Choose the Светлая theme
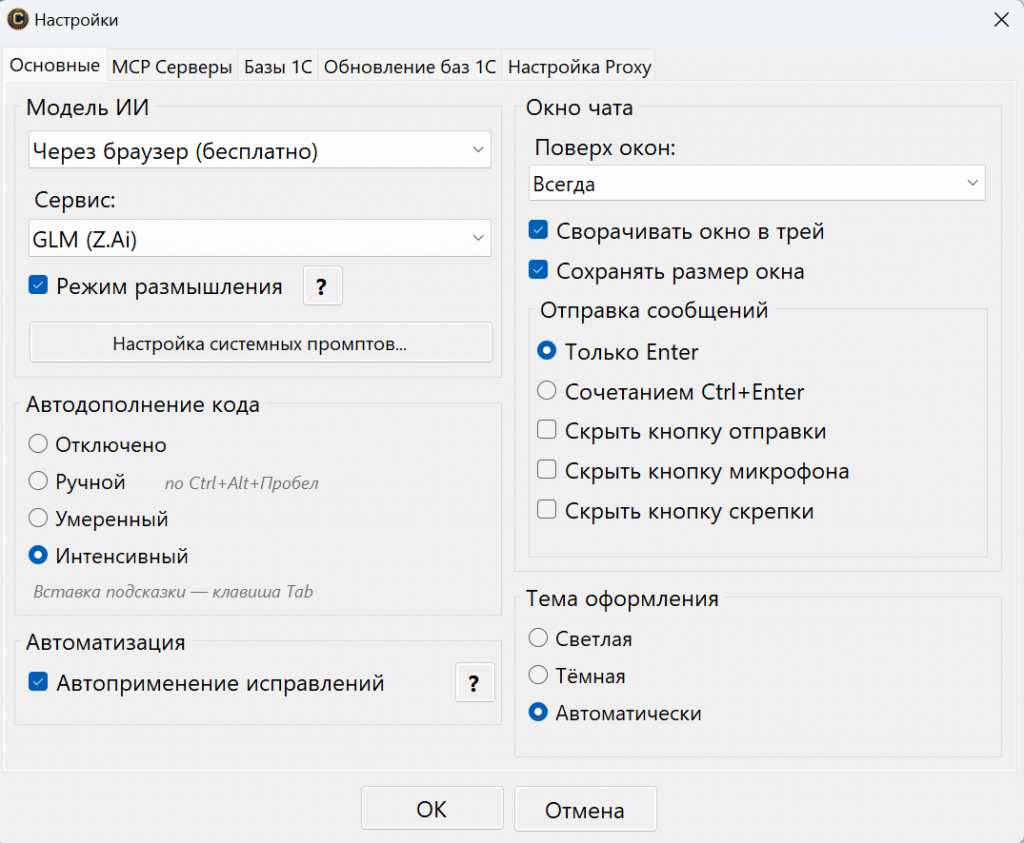The image size is (1024, 843). (x=538, y=638)
